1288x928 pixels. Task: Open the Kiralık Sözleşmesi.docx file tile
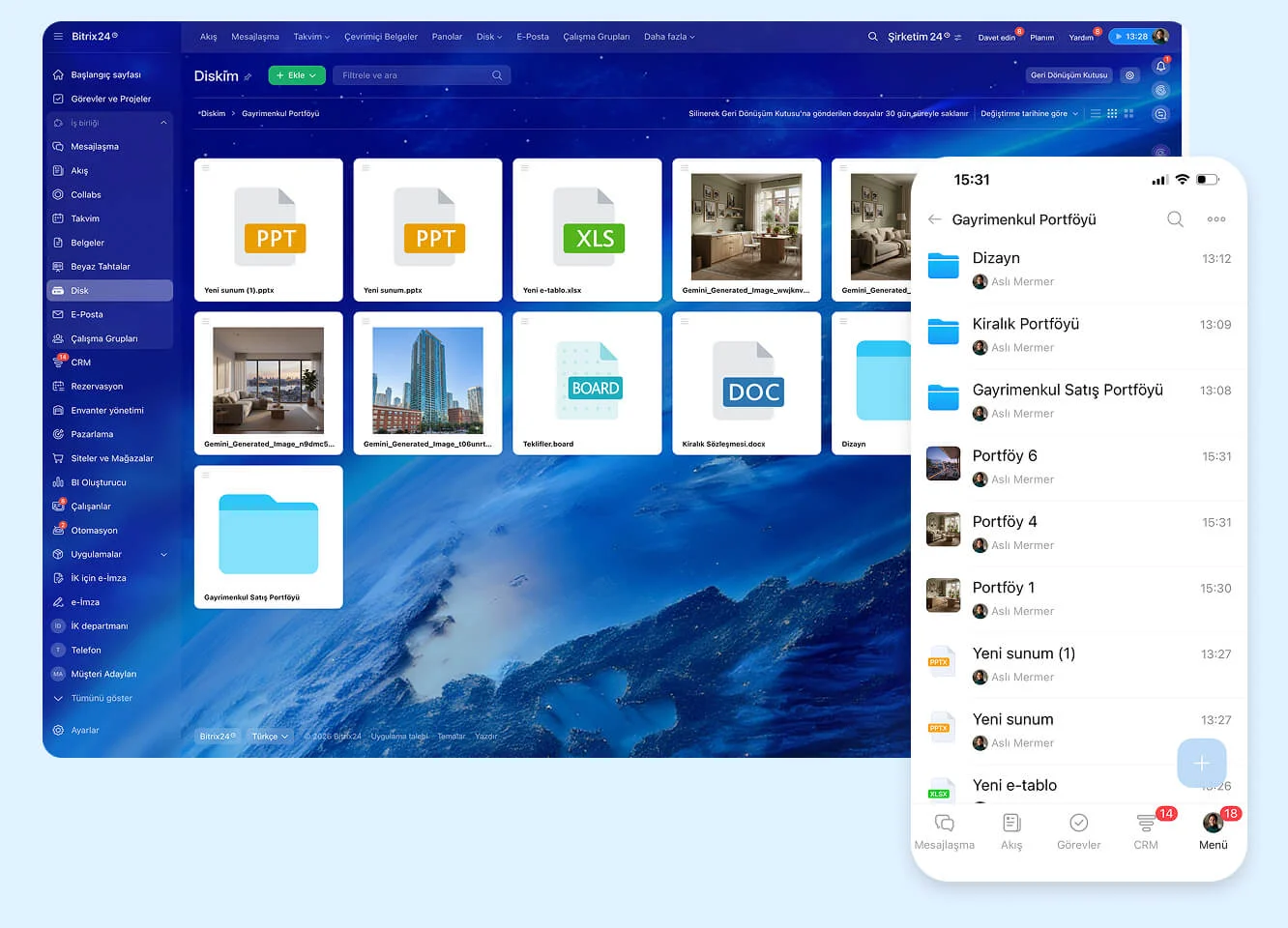pos(746,383)
